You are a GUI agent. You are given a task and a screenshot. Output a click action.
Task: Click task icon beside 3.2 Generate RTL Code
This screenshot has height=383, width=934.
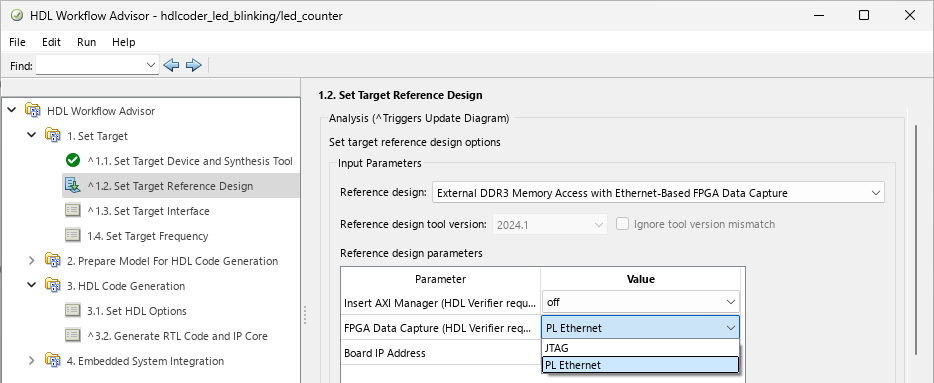[73, 336]
